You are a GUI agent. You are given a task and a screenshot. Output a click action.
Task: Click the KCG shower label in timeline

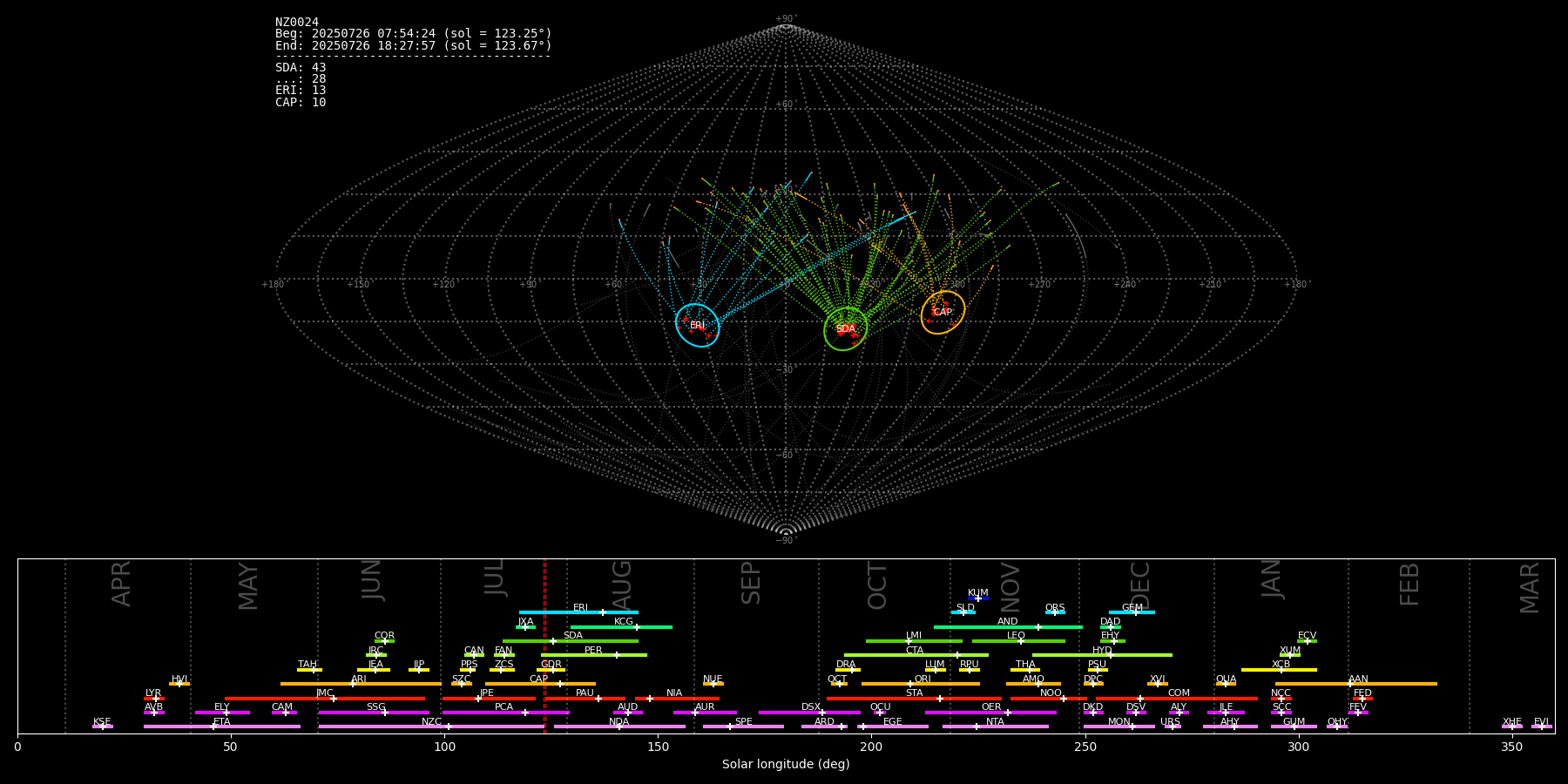(x=624, y=622)
